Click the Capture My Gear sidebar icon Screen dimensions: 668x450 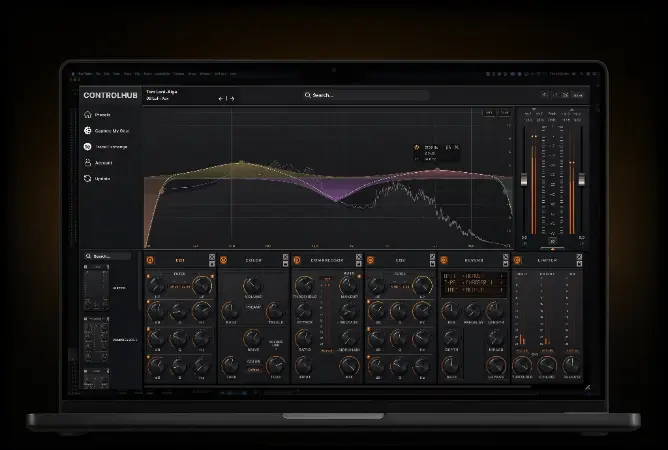[88, 130]
